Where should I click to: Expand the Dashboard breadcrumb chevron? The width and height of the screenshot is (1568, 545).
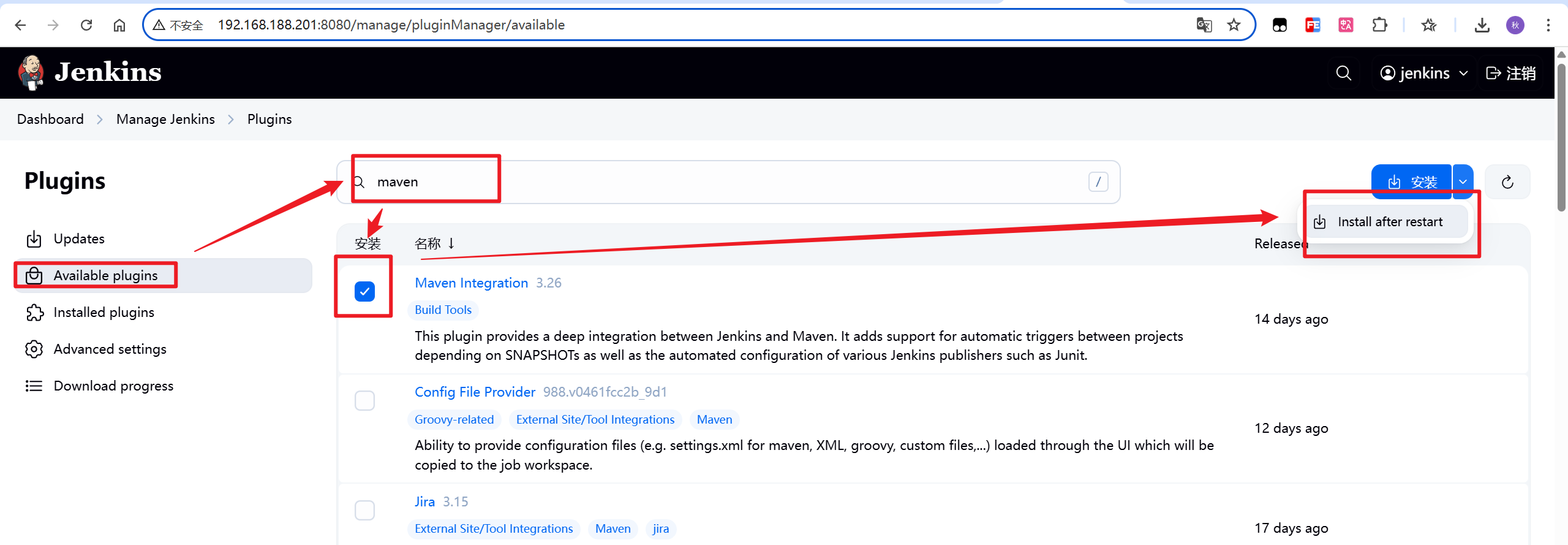pyautogui.click(x=100, y=120)
